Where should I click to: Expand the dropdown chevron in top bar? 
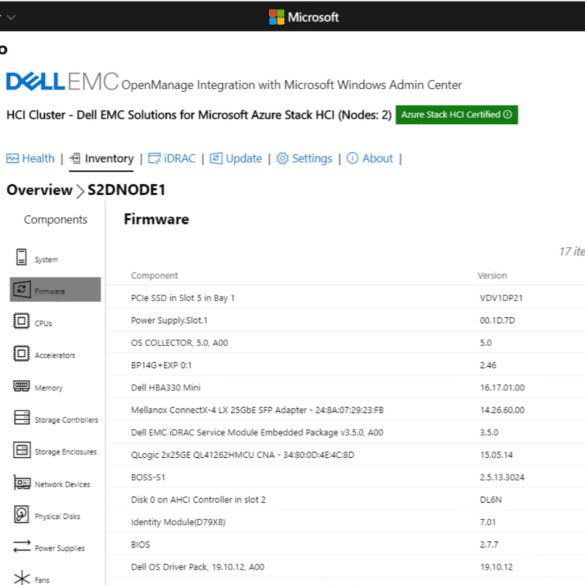12,17
